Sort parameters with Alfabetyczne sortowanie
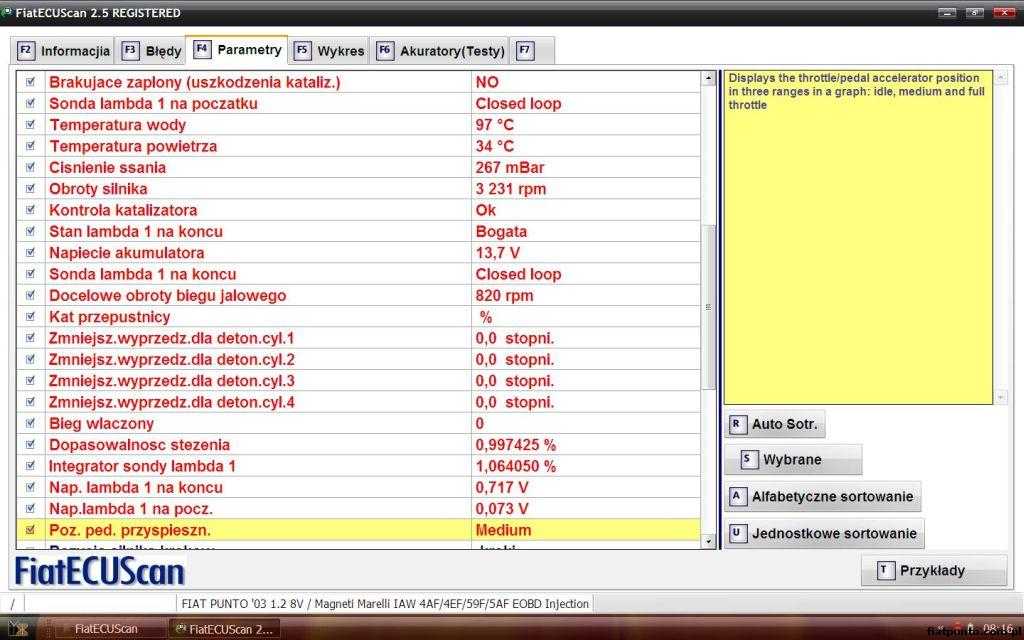 [823, 497]
